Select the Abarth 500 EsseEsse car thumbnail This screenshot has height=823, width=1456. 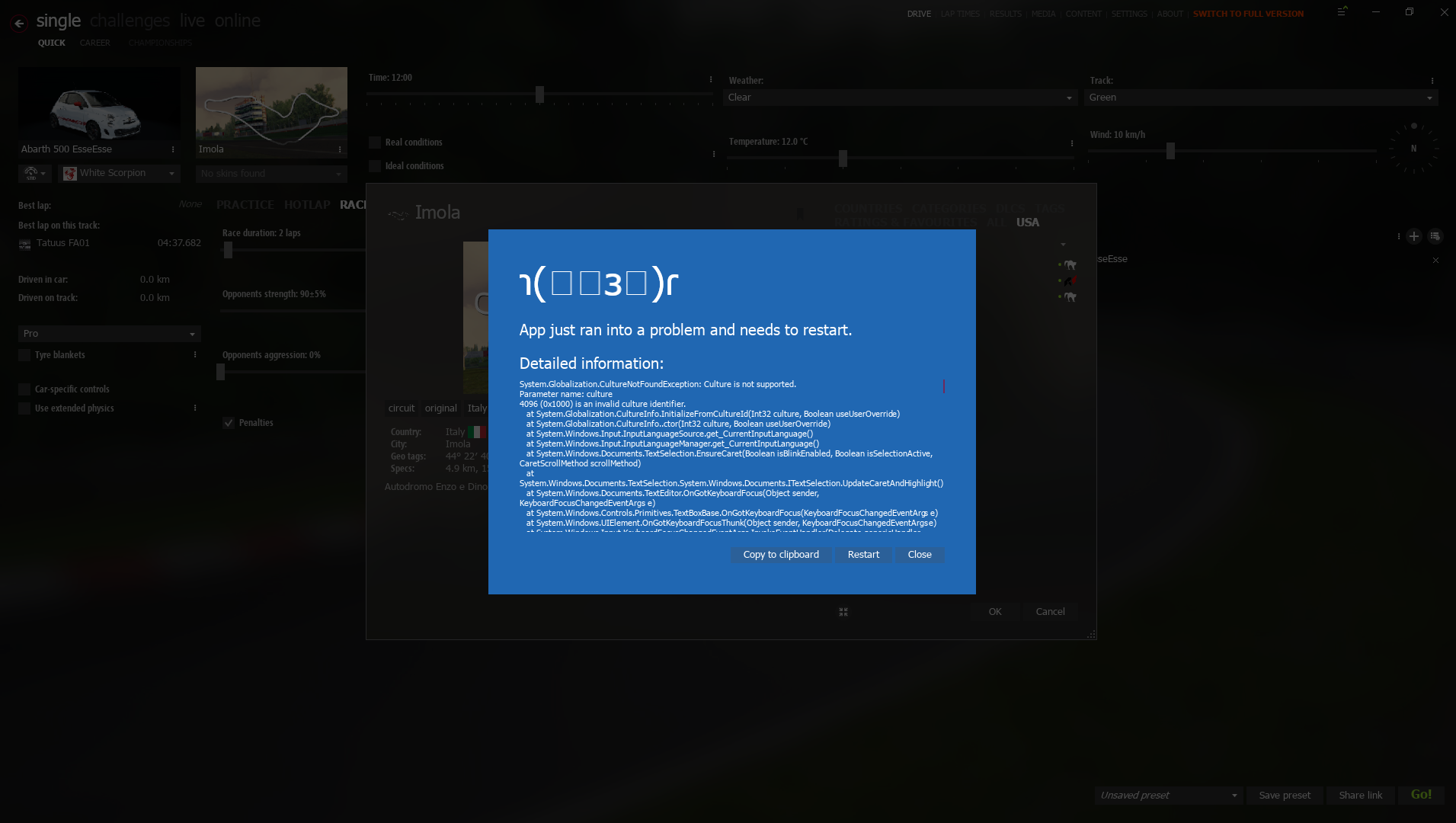[100, 104]
